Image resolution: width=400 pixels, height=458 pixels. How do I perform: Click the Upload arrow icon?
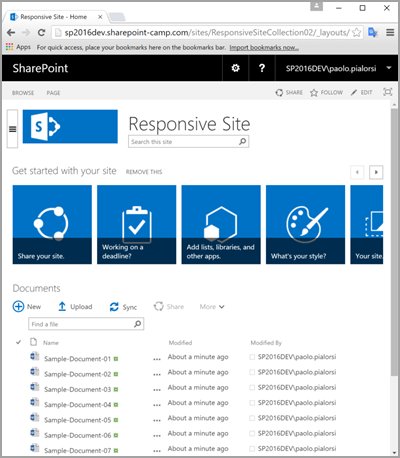[x=62, y=306]
